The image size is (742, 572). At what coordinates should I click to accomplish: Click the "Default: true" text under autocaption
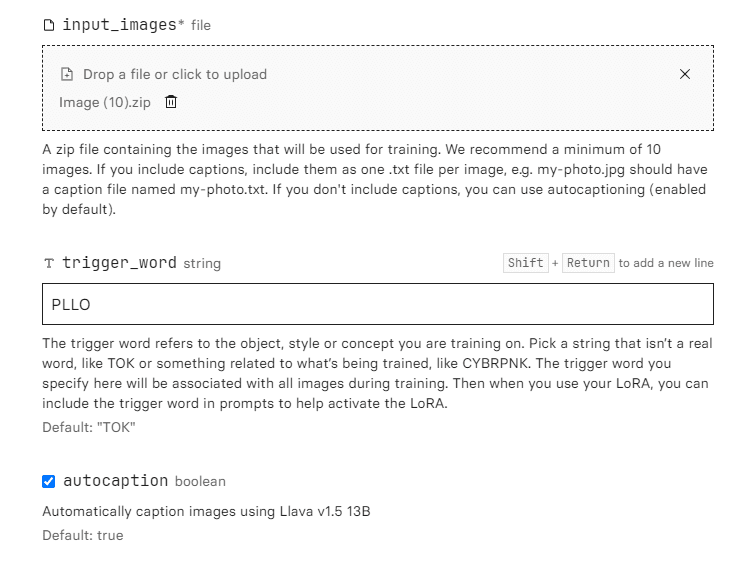tap(83, 536)
